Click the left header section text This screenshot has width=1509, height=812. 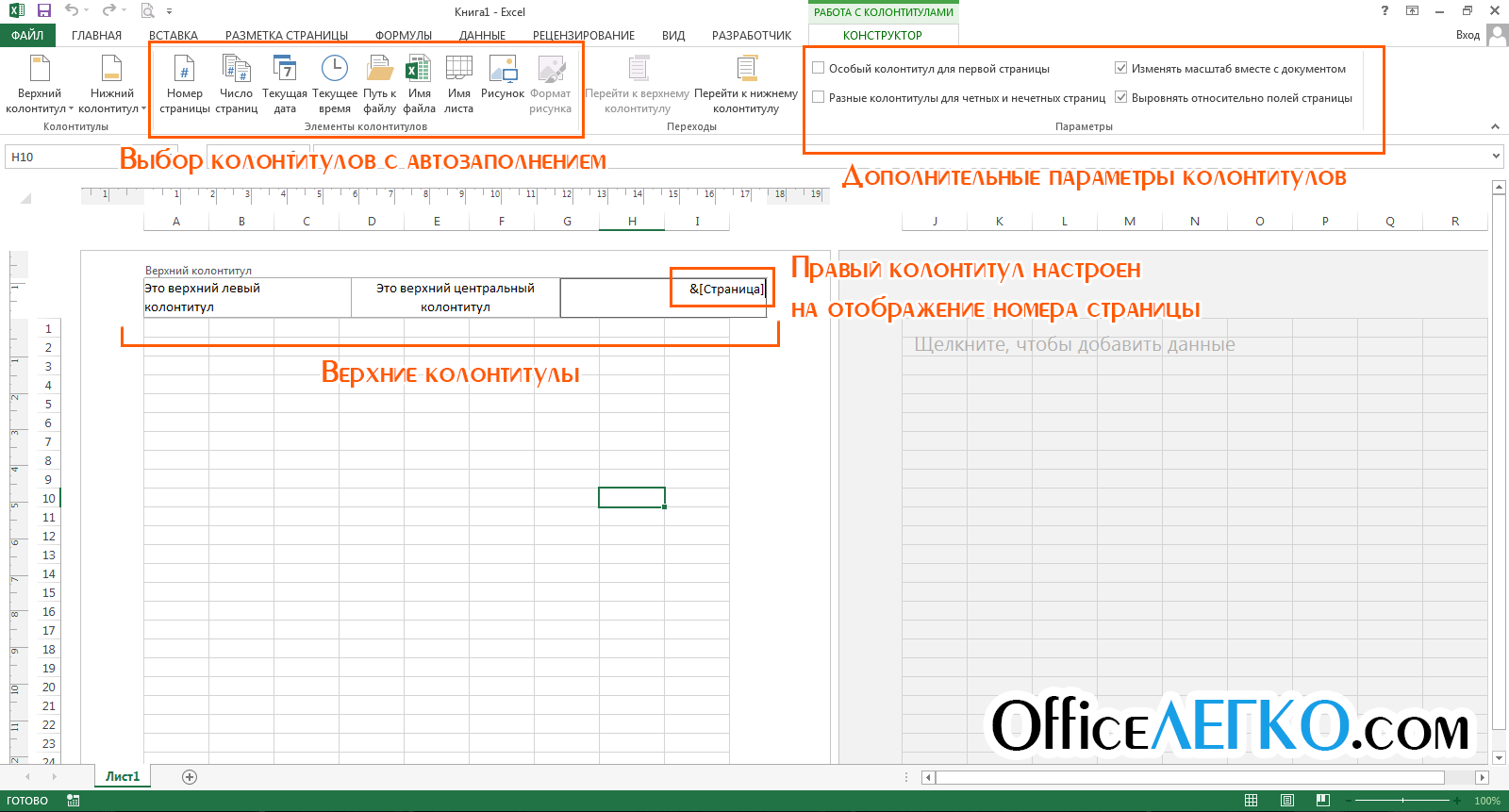[247, 297]
